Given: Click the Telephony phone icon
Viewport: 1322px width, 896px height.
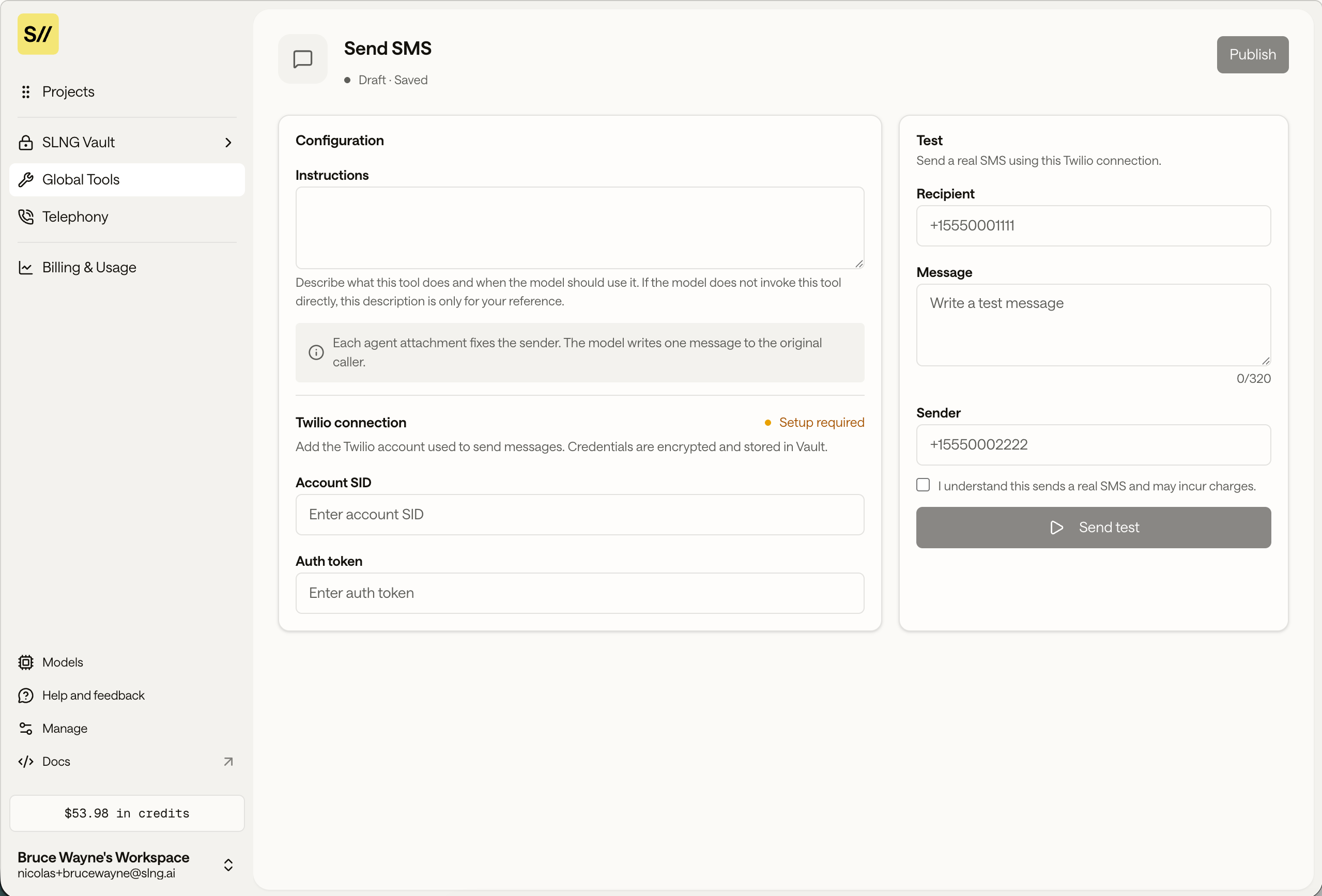Looking at the screenshot, I should coord(26,217).
